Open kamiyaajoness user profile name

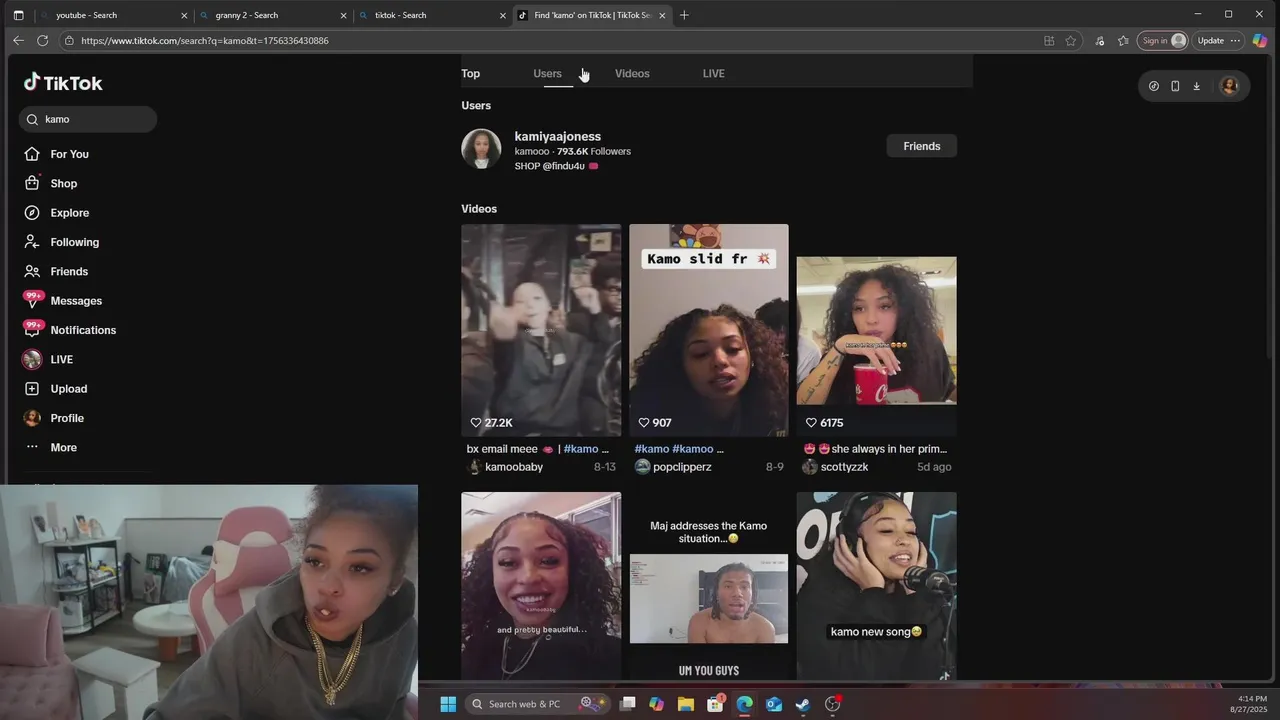[557, 136]
